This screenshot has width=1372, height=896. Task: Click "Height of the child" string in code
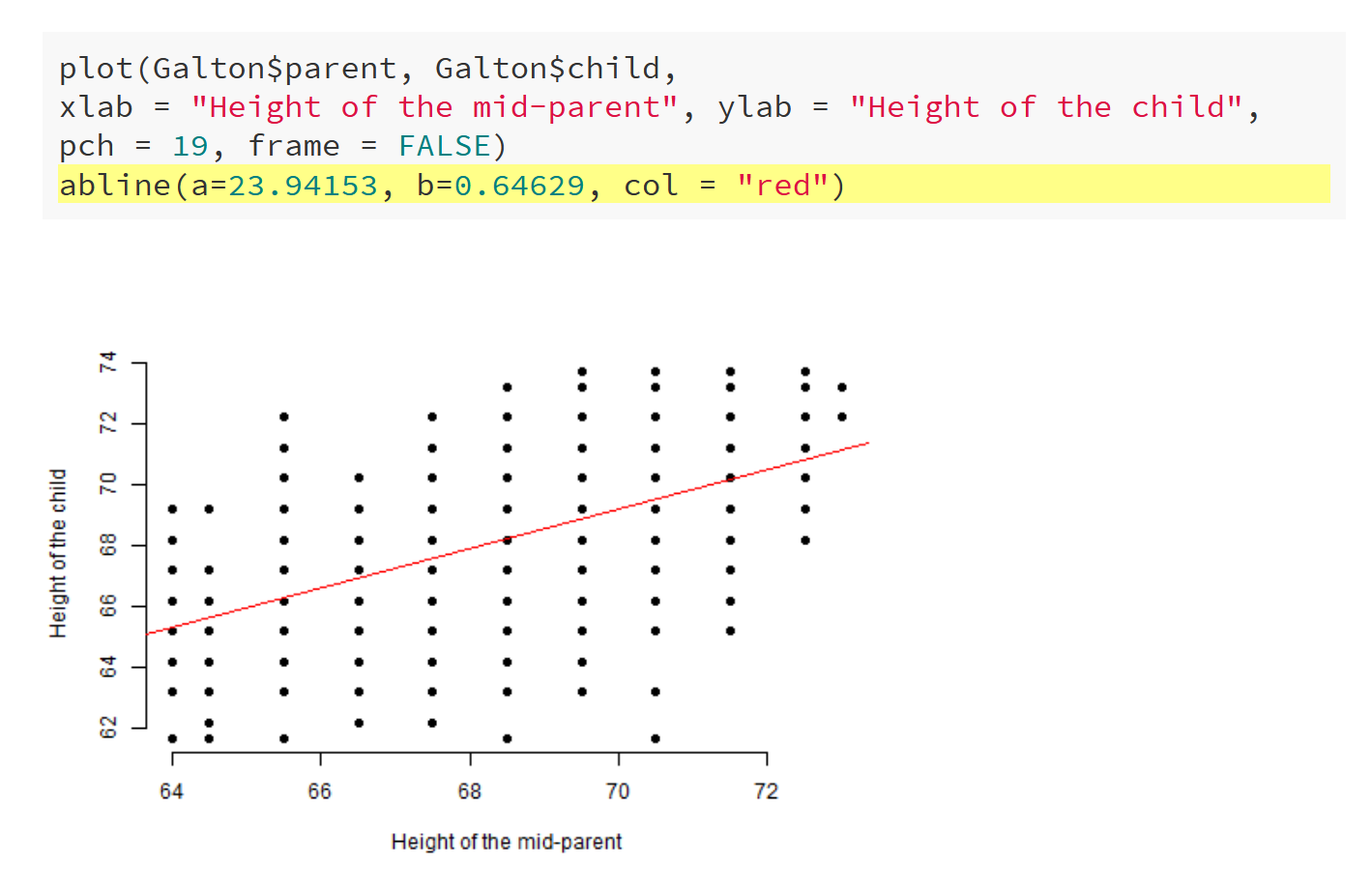click(1046, 107)
